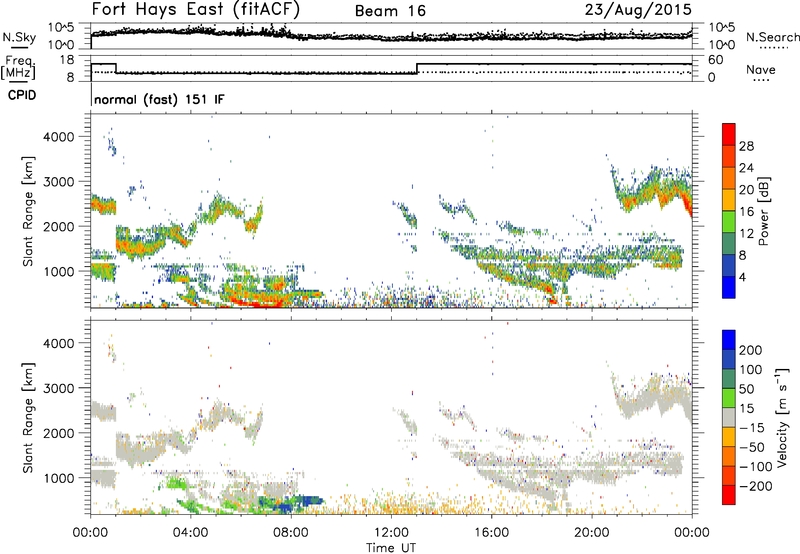This screenshot has height=554, width=800.
Task: Click the "Freq. [MHz]" axis label
Action: point(18,68)
